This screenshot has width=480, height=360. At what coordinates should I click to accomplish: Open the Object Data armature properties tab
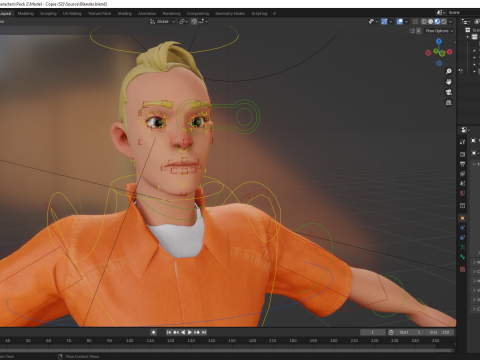point(462,247)
